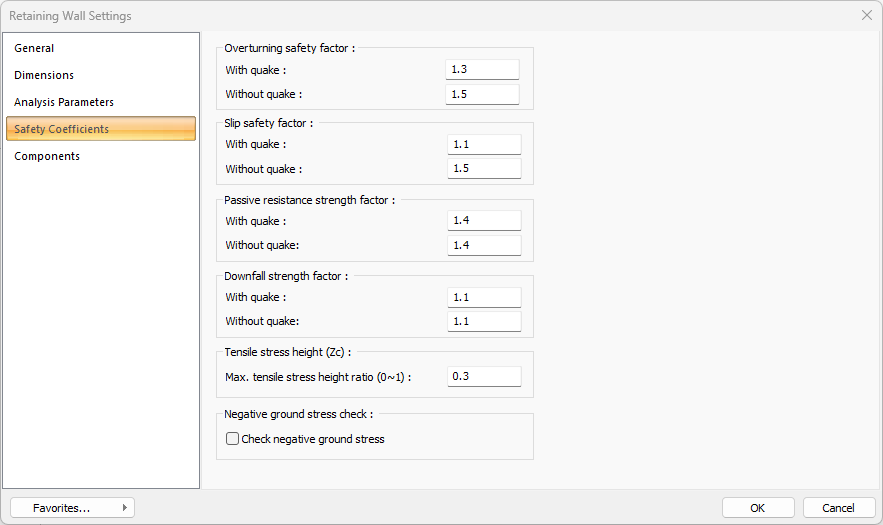This screenshot has width=883, height=525.
Task: Close the Retaining Wall Settings dialog
Action: point(866,15)
